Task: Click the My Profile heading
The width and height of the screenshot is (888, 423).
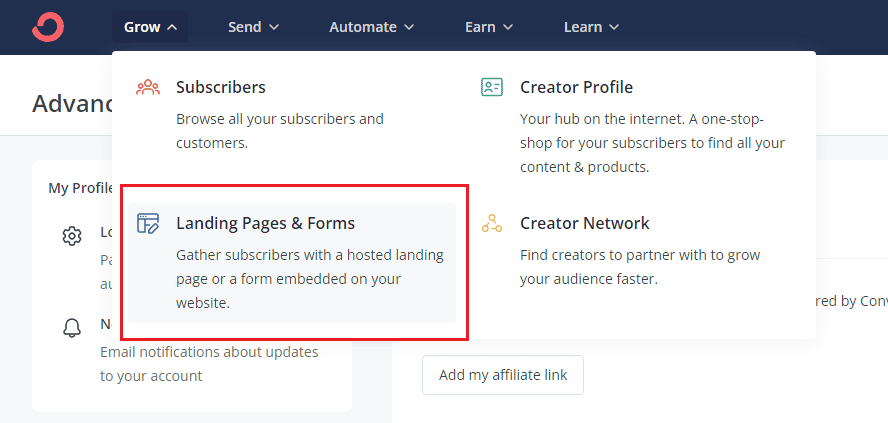Action: [82, 188]
